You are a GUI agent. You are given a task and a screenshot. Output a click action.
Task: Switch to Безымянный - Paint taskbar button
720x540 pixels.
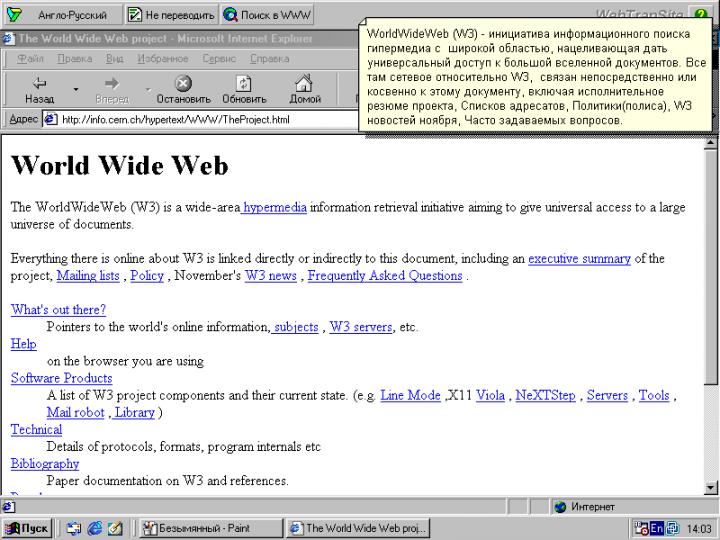point(210,528)
